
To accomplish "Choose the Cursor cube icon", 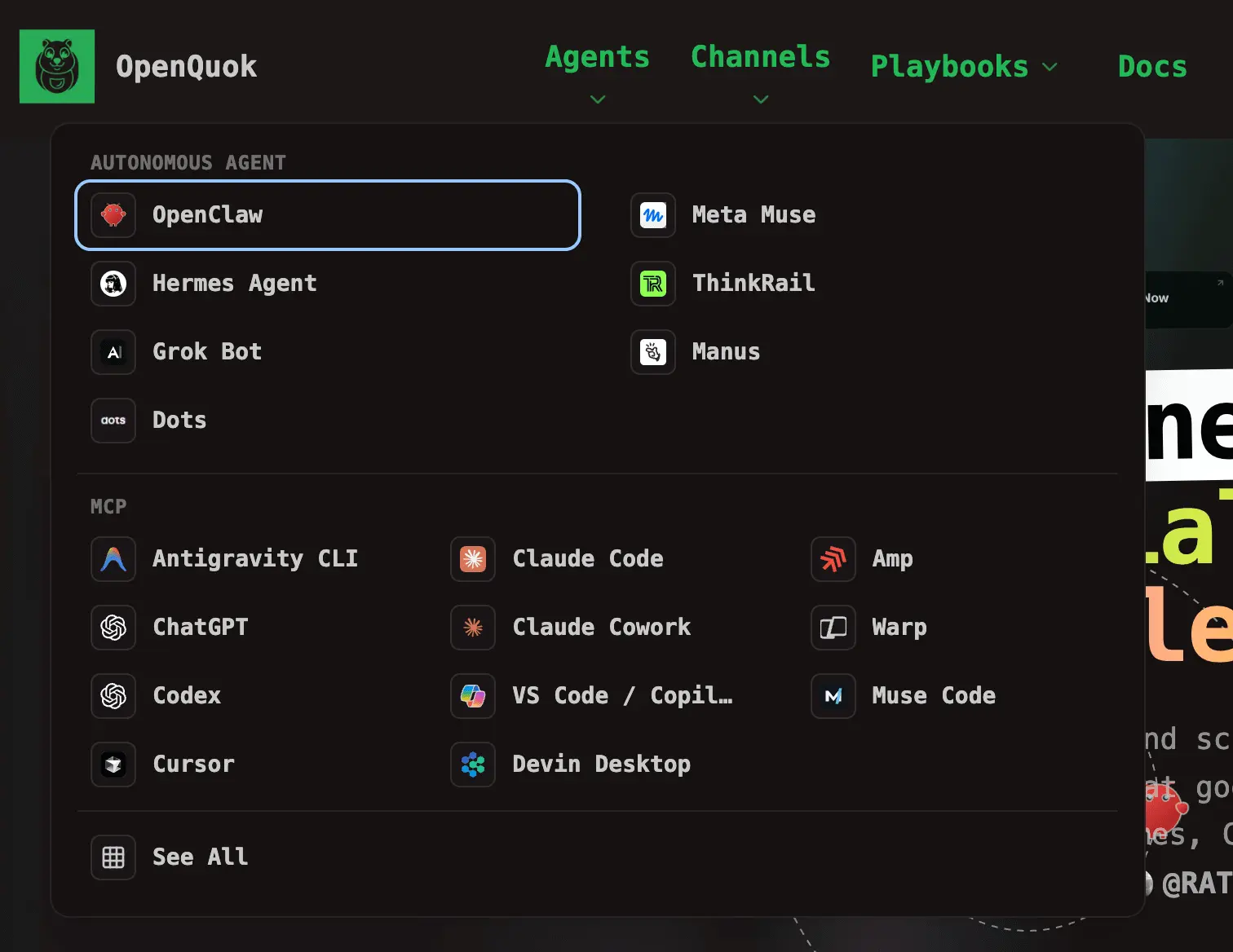I will point(113,765).
